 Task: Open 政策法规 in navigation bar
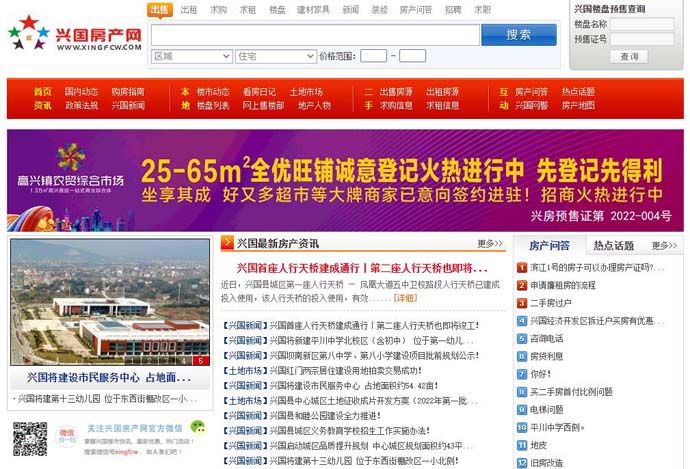pos(81,105)
